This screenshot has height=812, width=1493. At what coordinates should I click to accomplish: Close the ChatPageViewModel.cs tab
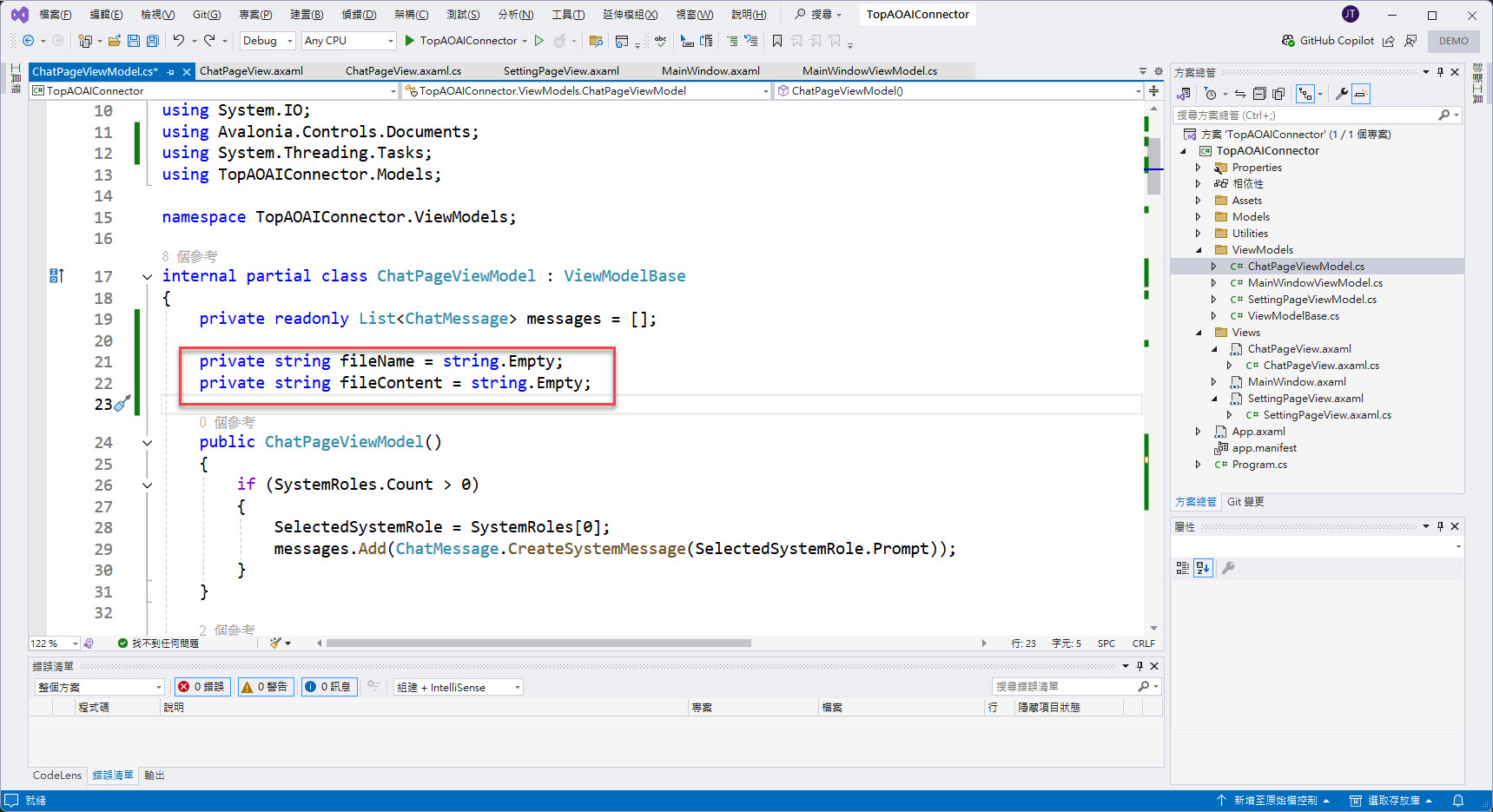click(187, 72)
